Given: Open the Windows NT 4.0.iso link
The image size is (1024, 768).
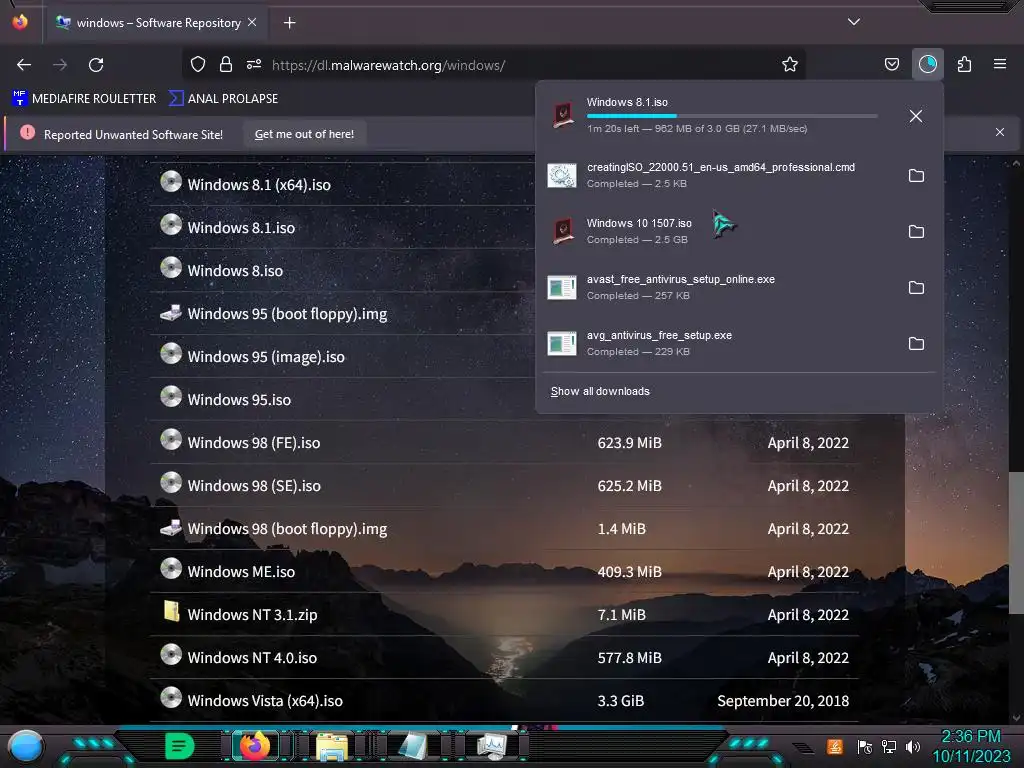Looking at the screenshot, I should coord(252,658).
